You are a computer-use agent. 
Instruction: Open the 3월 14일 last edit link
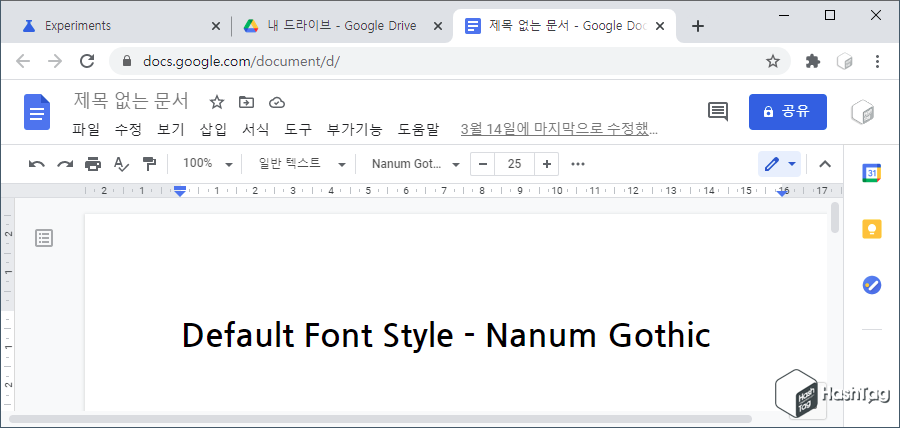click(x=559, y=130)
